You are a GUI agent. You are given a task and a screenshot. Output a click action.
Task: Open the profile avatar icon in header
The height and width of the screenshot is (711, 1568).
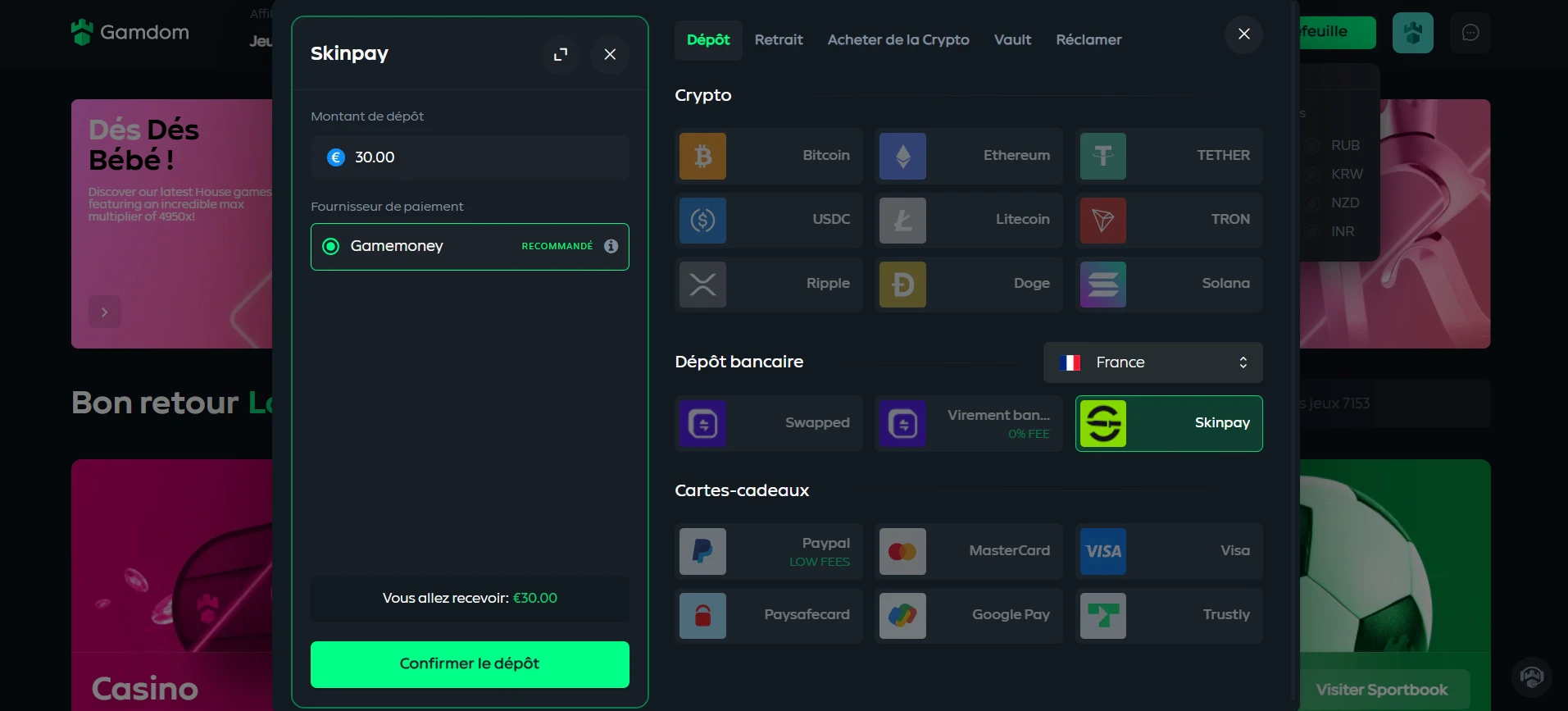click(1413, 33)
